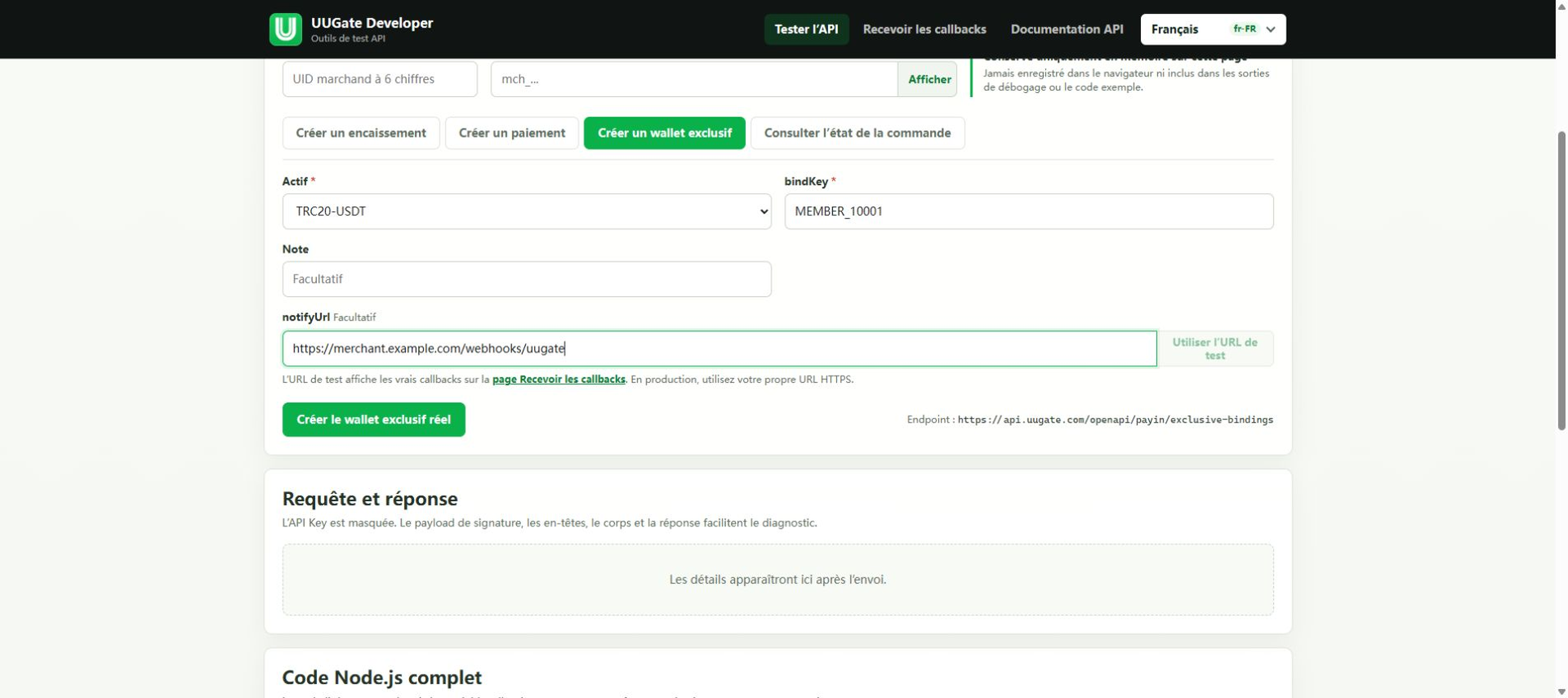Image resolution: width=1568 pixels, height=698 pixels.
Task: Select the Créer un paiement tab
Action: [512, 133]
